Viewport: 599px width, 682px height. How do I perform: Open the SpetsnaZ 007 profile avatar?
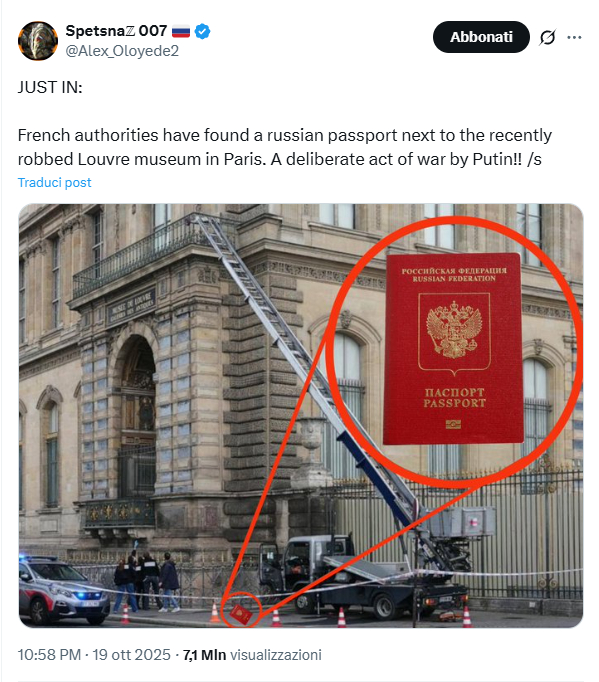click(x=38, y=40)
